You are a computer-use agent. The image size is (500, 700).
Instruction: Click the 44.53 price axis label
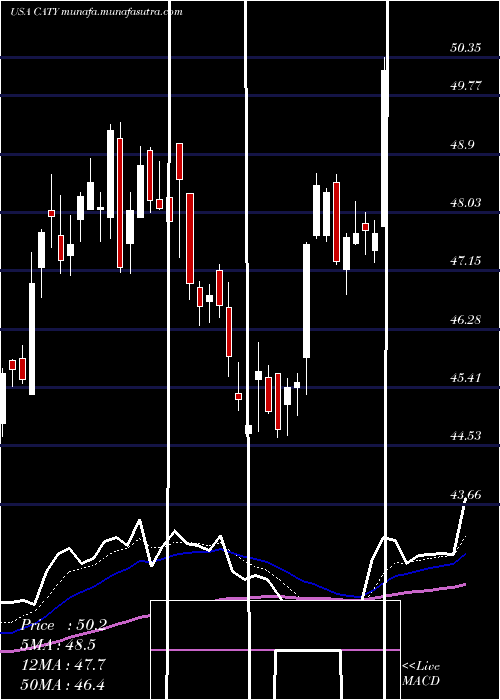coord(466,436)
